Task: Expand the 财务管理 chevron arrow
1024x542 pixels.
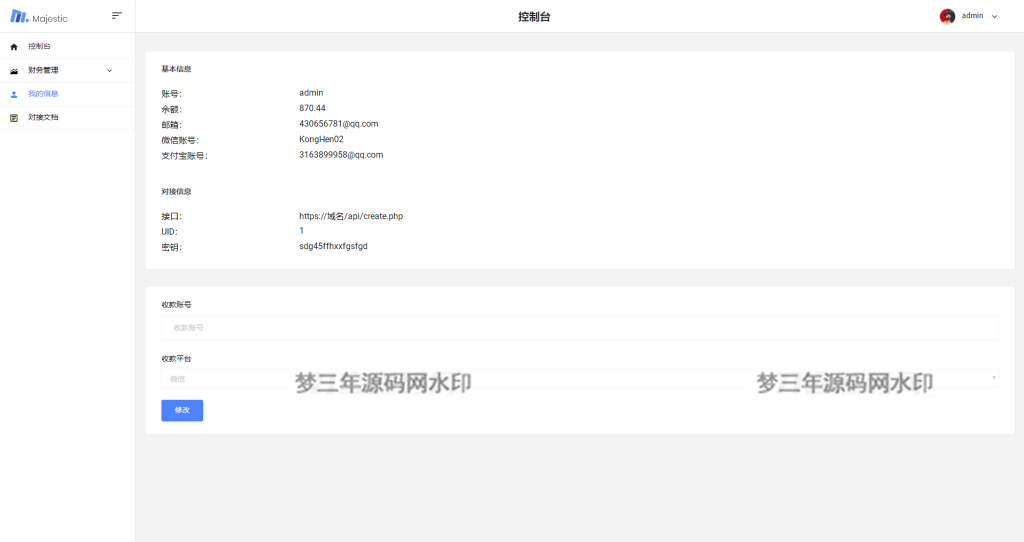Action: point(110,71)
